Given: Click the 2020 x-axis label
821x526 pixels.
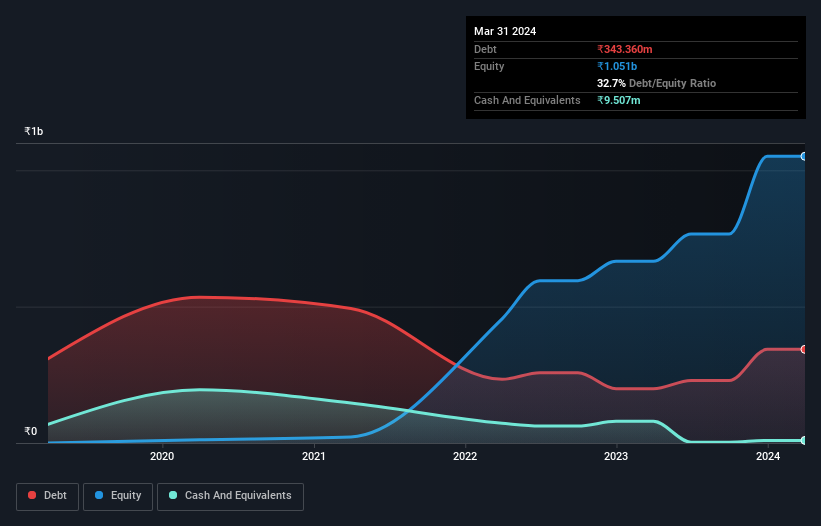Looking at the screenshot, I should coord(162,456).
